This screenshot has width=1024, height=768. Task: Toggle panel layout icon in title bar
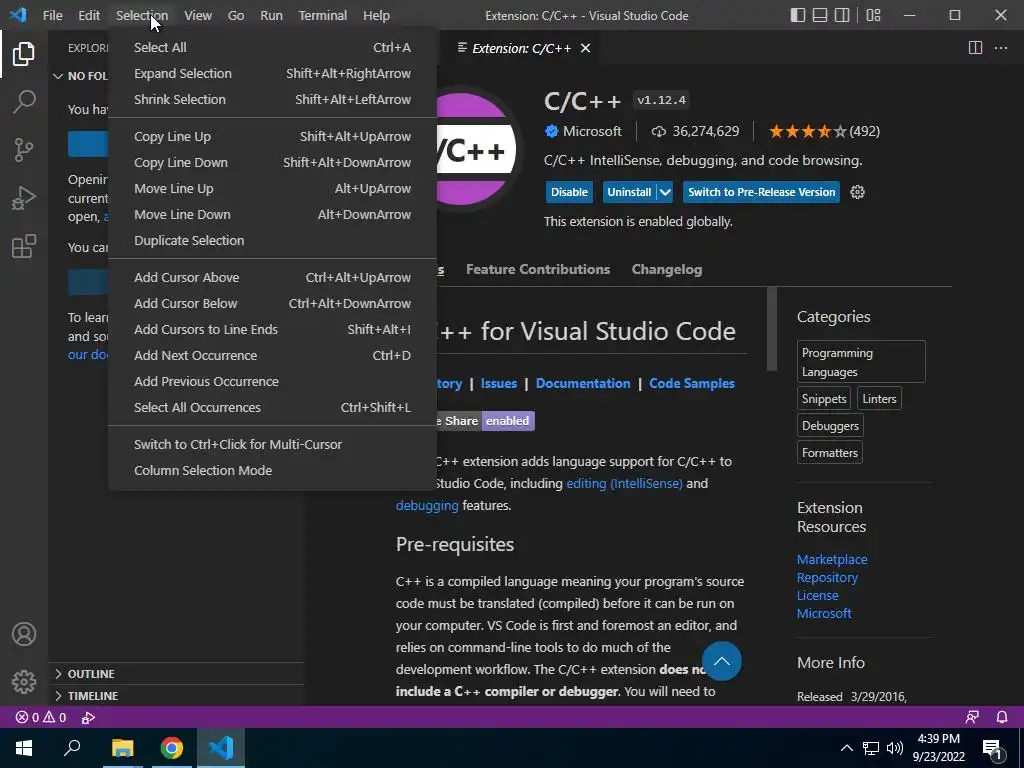click(820, 15)
